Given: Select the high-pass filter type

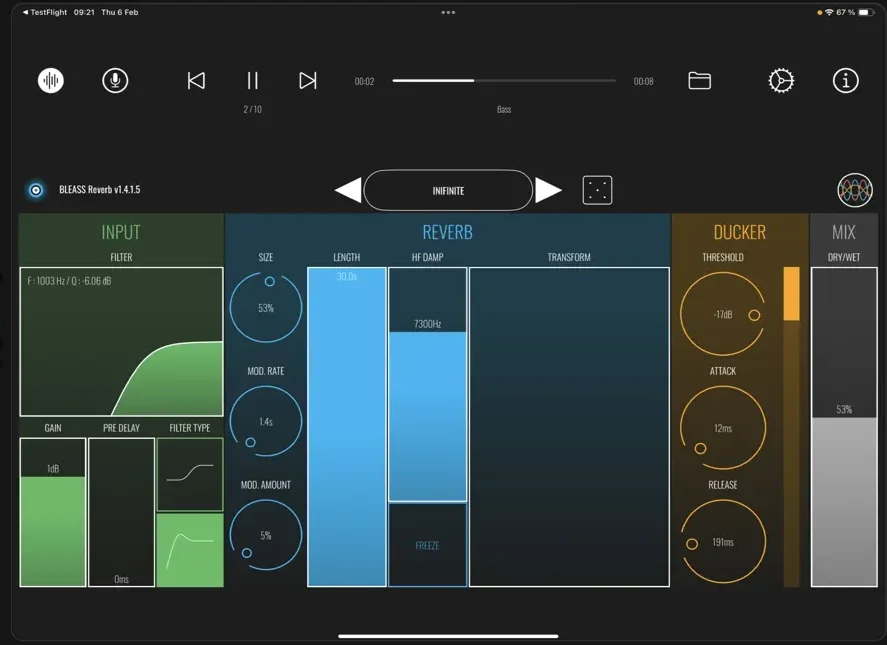Looking at the screenshot, I should tap(190, 550).
